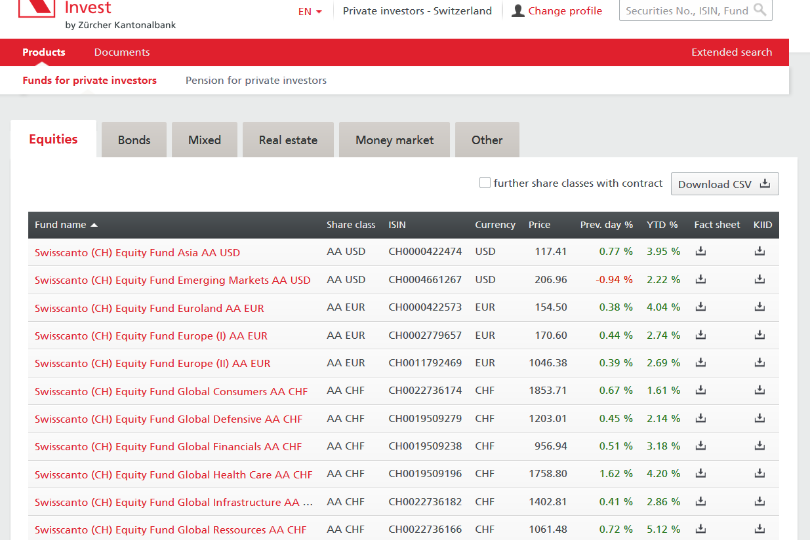Image resolution: width=810 pixels, height=540 pixels.
Task: Open Equity Fund Global Infrastructure link
Action: click(x=174, y=502)
